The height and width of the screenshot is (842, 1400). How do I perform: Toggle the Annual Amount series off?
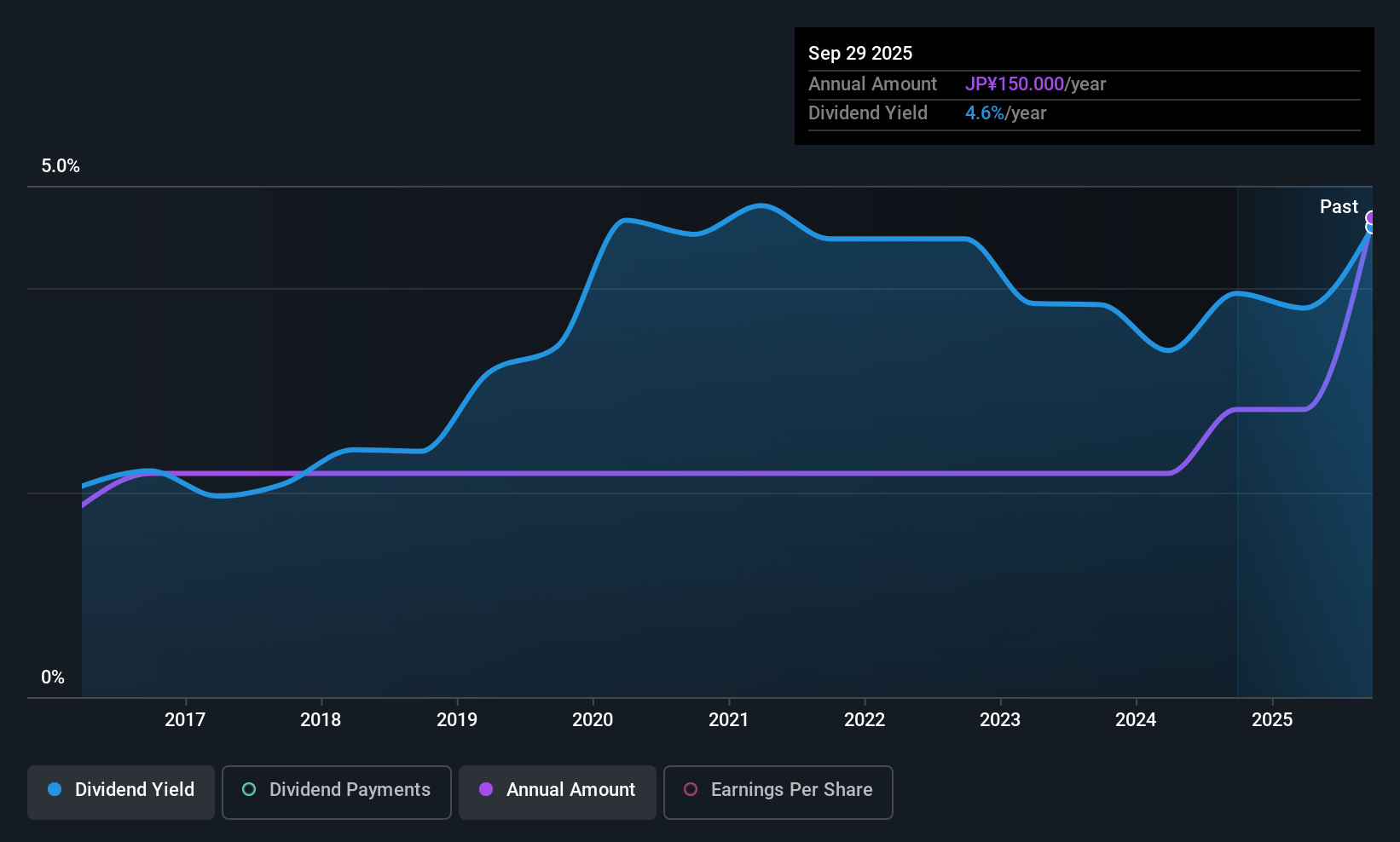[x=557, y=790]
